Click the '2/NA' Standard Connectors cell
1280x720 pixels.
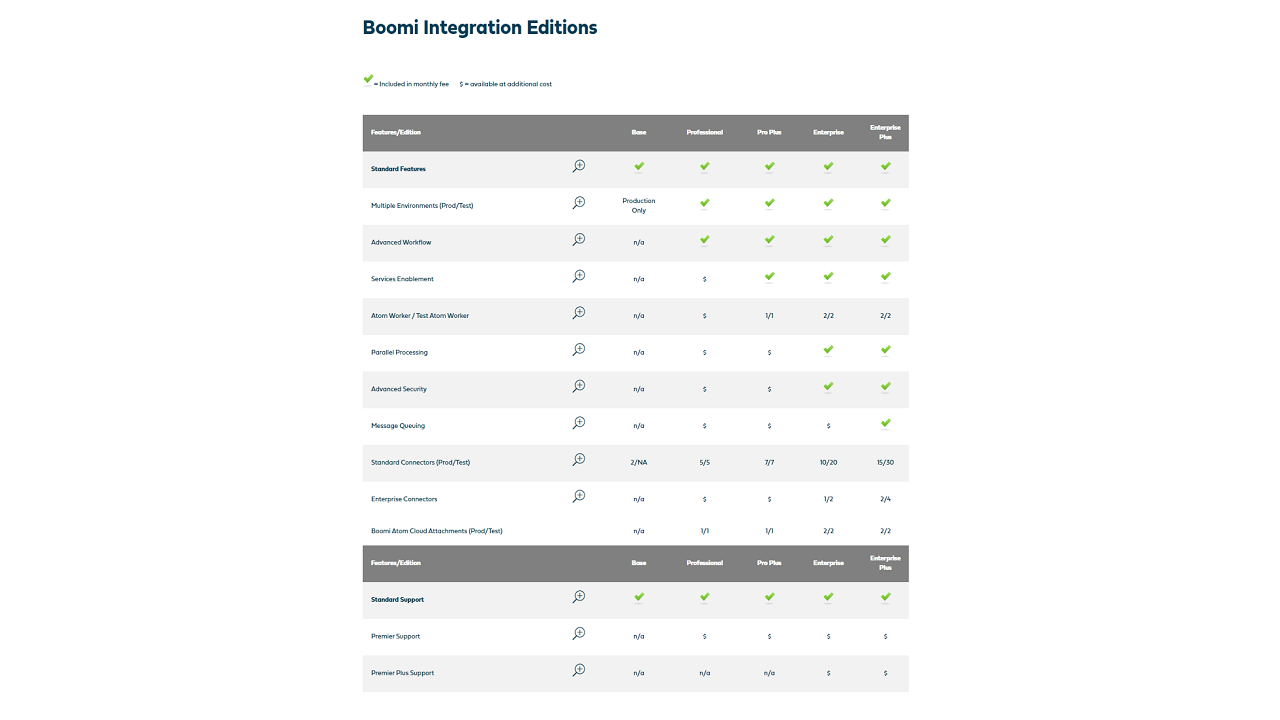pyautogui.click(x=639, y=463)
